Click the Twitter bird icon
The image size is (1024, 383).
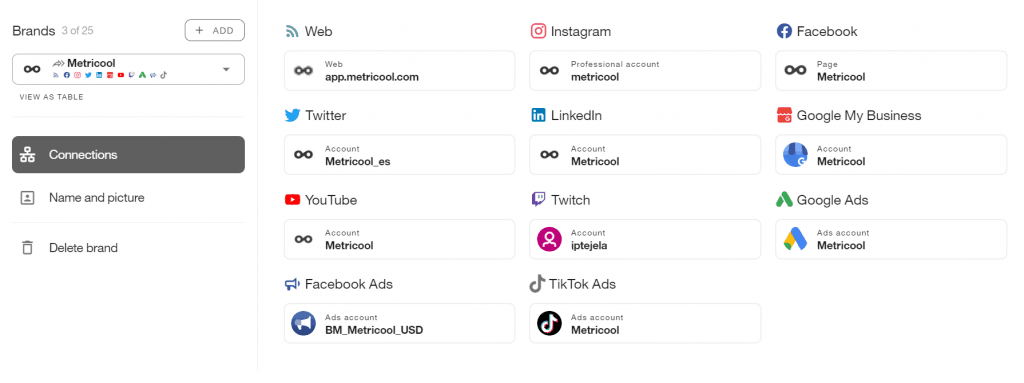(x=292, y=116)
